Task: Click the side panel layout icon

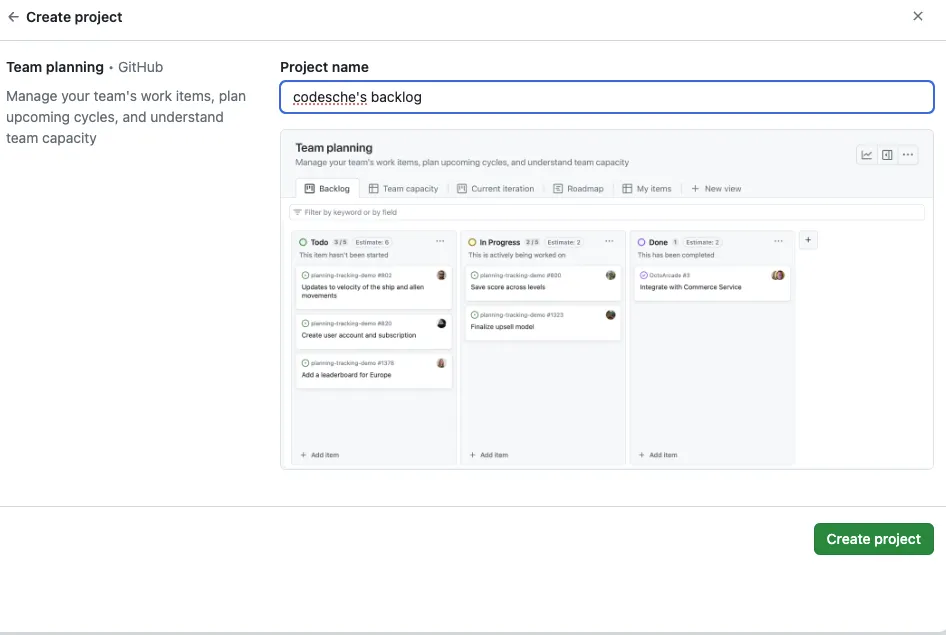Action: pyautogui.click(x=887, y=155)
